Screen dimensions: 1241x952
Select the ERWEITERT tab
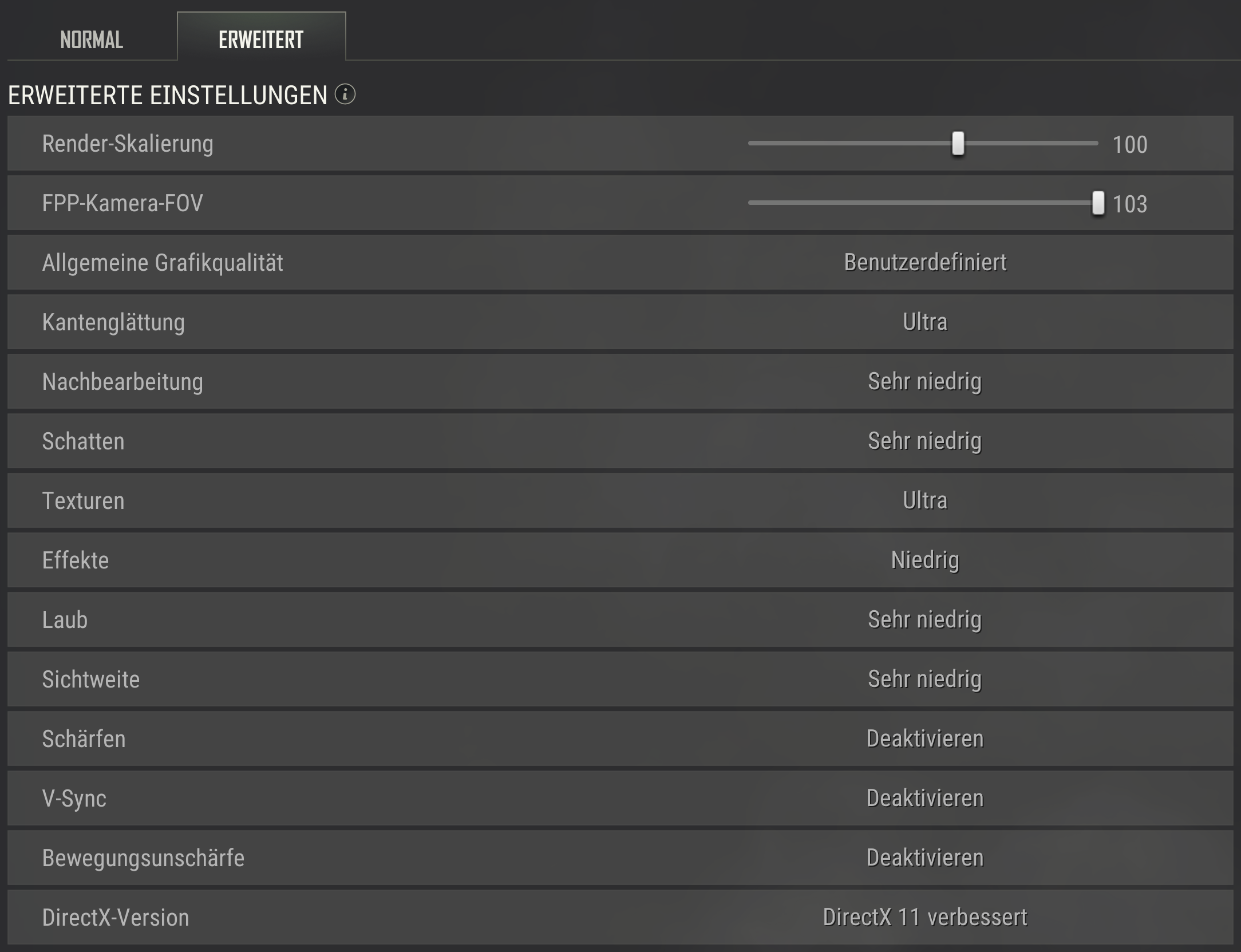(261, 39)
